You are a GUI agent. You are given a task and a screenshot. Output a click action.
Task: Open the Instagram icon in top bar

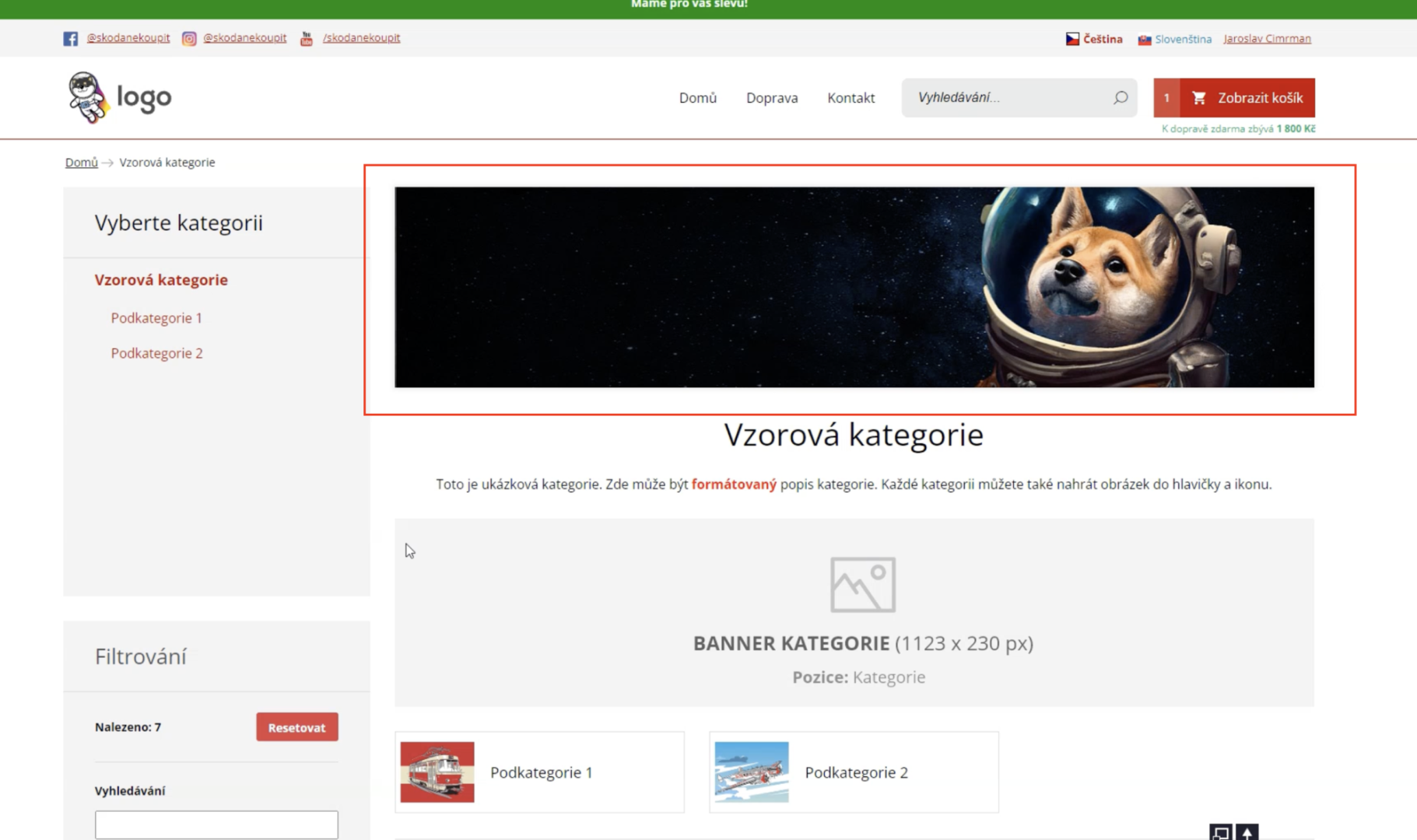188,38
